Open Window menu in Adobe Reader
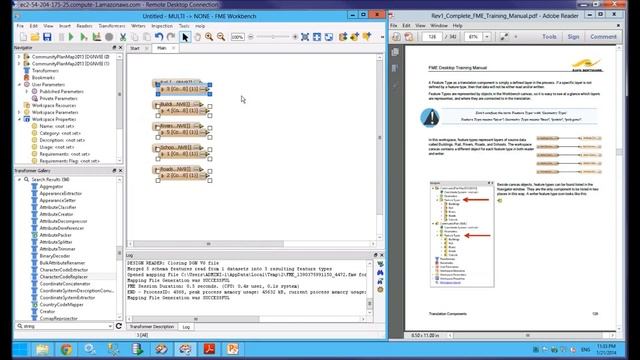 [x=439, y=25]
